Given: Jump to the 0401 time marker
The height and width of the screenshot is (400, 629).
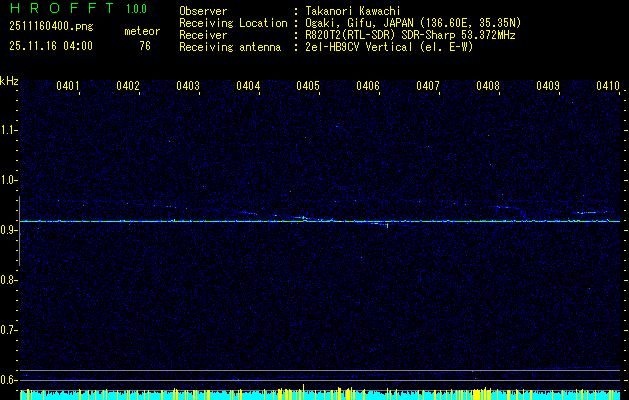Looking at the screenshot, I should pyautogui.click(x=68, y=86).
